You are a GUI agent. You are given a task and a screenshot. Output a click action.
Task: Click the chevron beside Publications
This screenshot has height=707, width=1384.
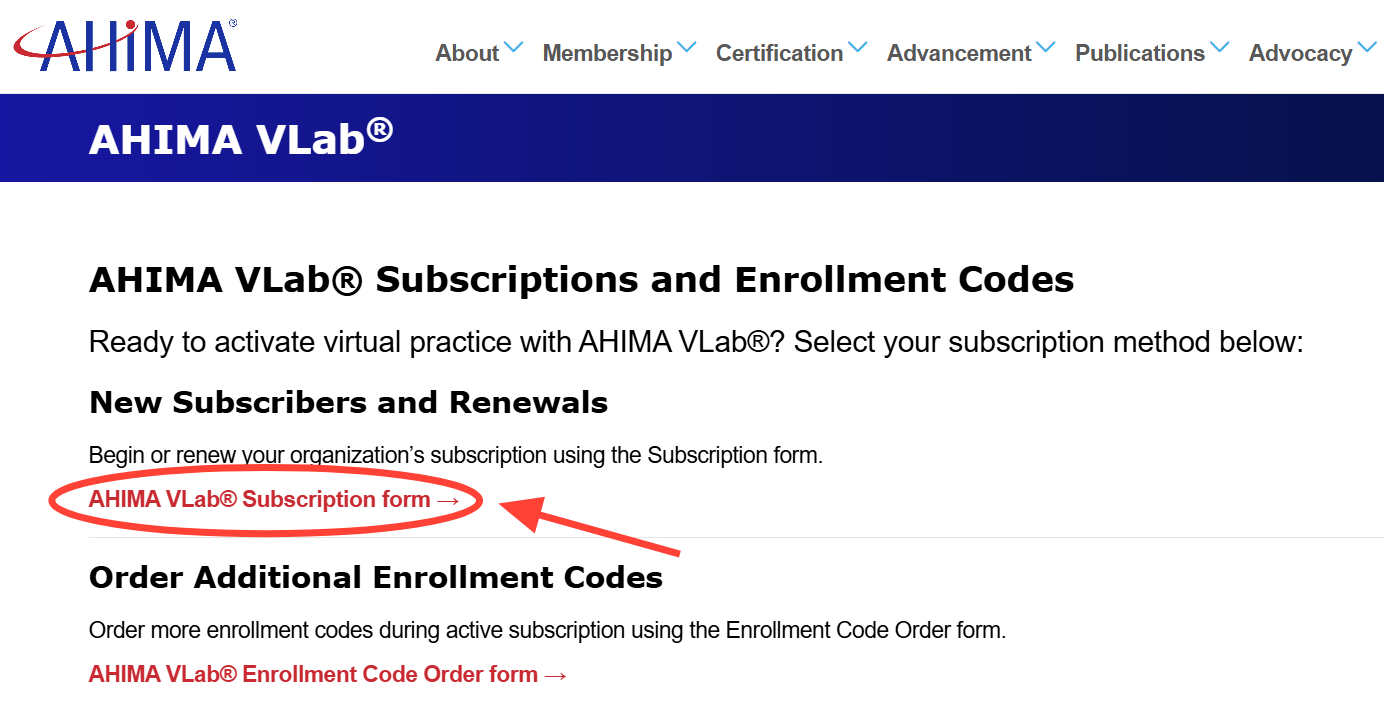(x=1220, y=48)
